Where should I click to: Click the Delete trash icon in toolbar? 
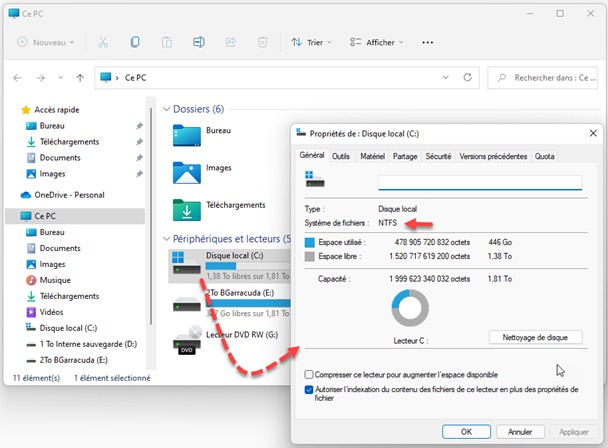[x=262, y=43]
